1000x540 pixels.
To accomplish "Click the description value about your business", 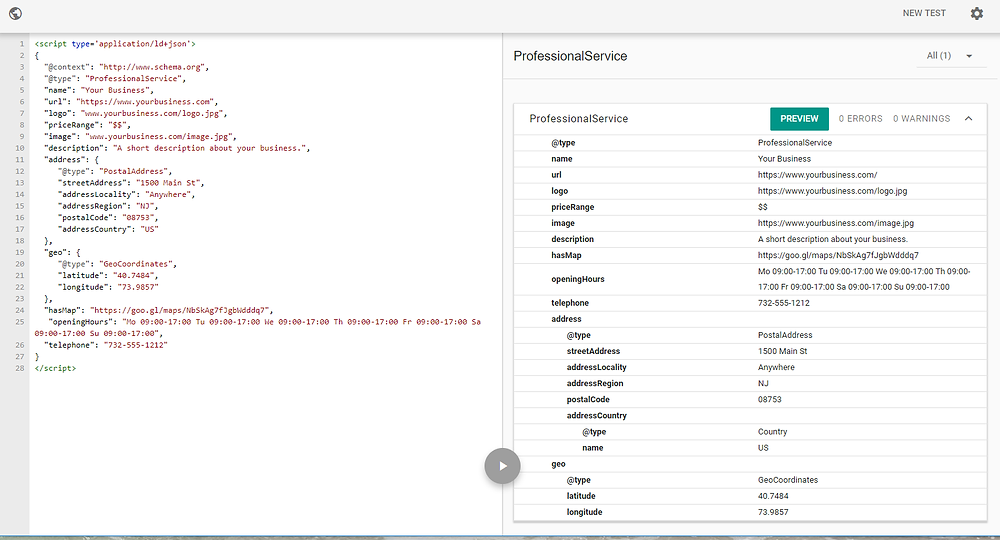I will pos(832,239).
